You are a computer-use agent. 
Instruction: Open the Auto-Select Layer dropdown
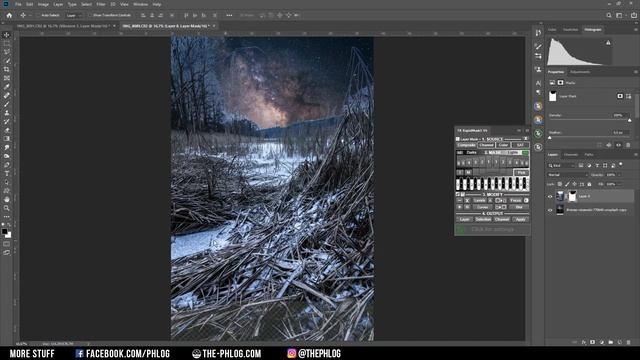[74, 15]
